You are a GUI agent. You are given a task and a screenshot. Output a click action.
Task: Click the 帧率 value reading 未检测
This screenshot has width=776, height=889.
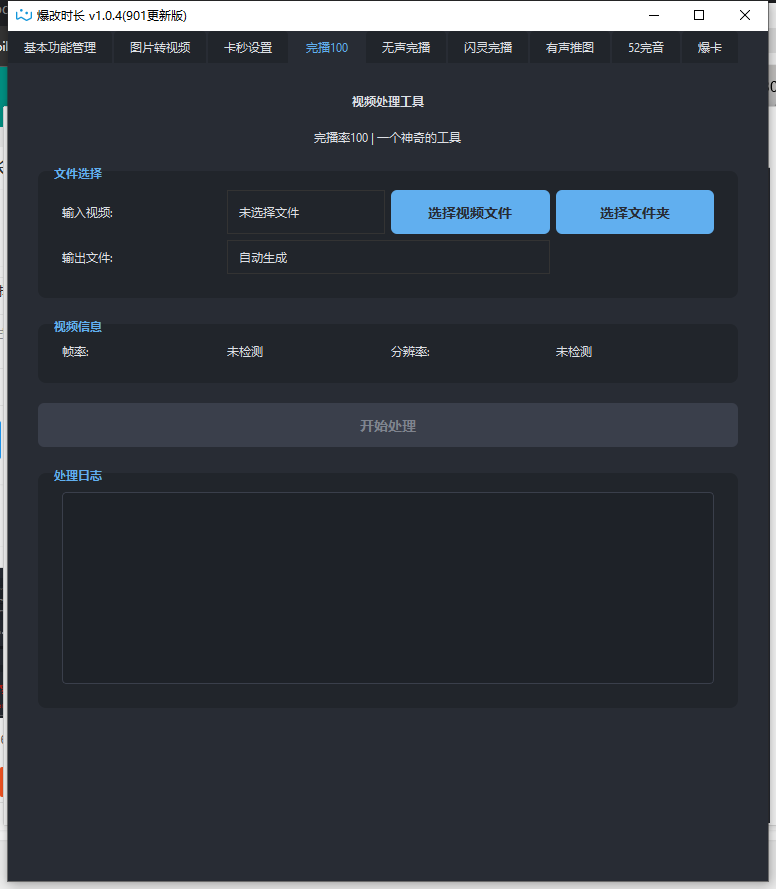coord(245,352)
